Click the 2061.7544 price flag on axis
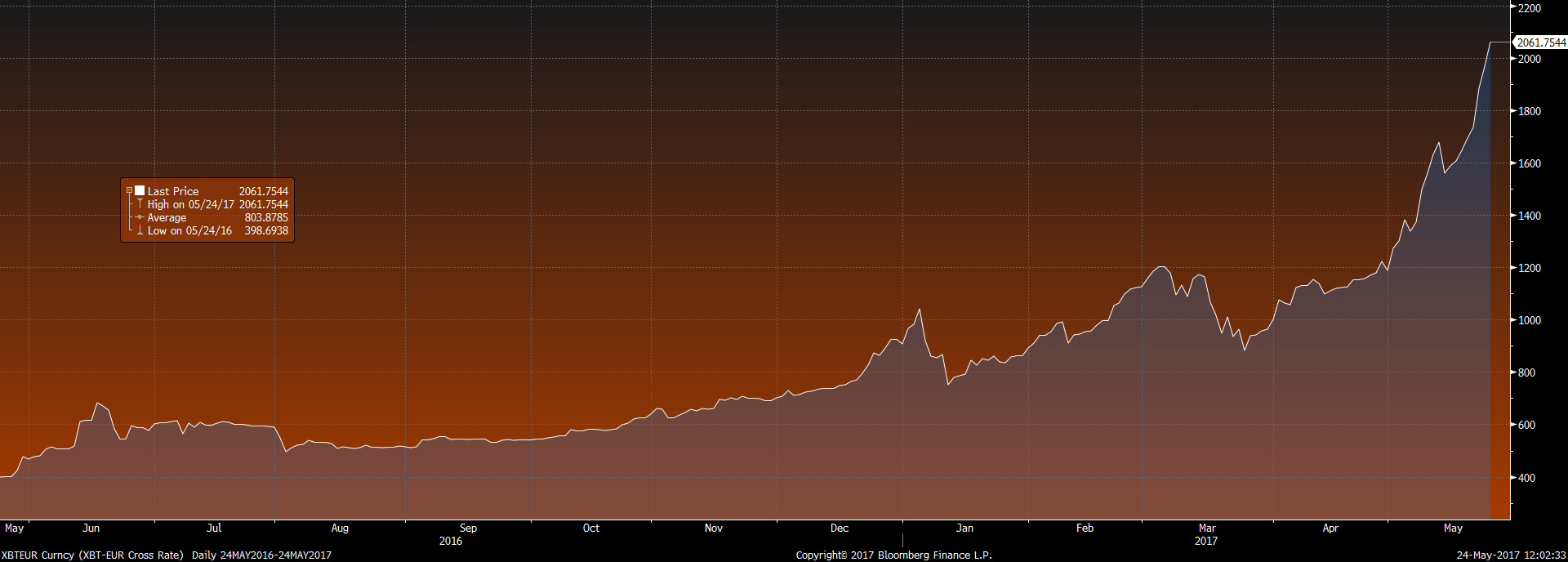 (x=1541, y=42)
